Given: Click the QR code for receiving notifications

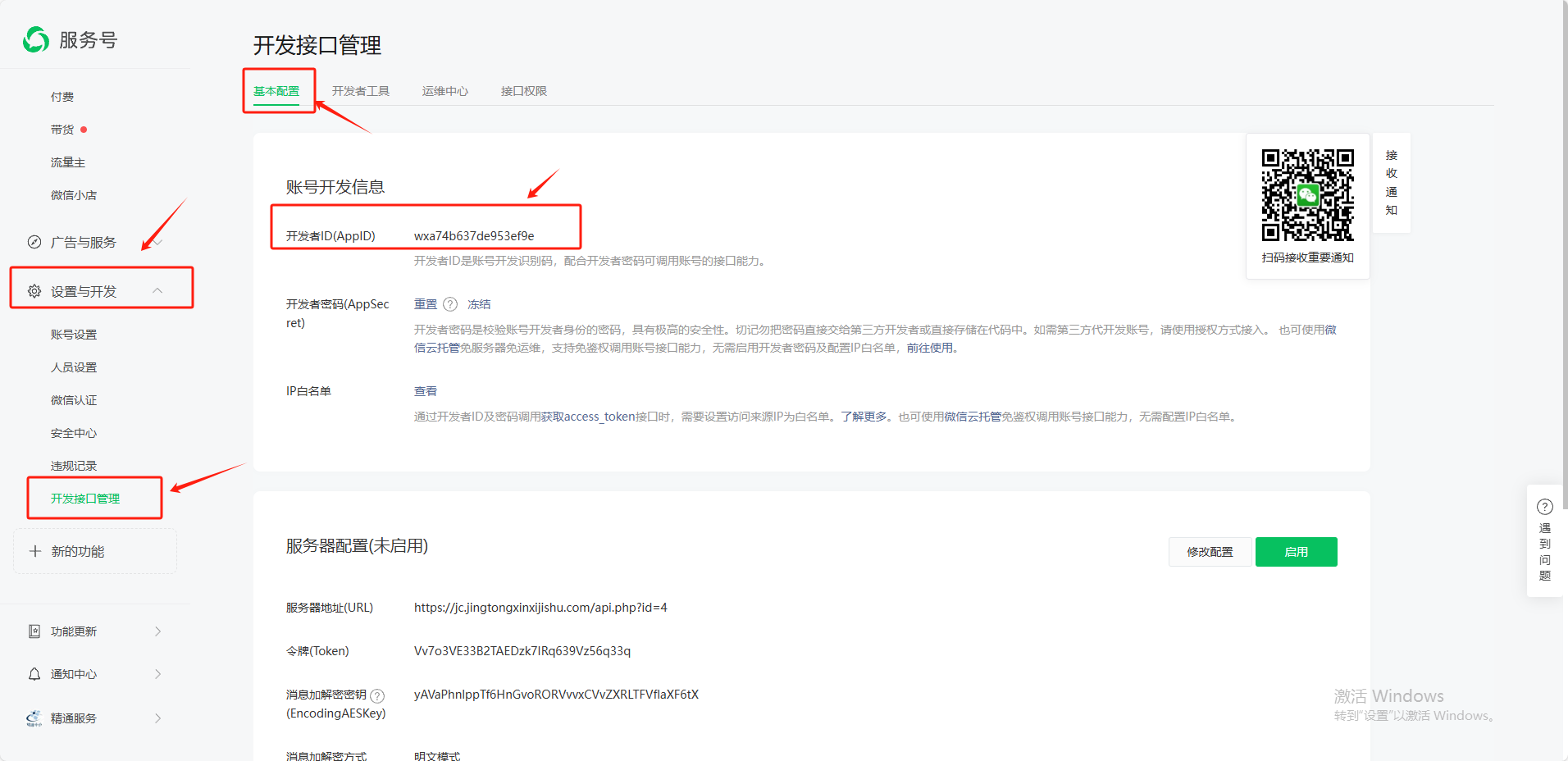Looking at the screenshot, I should tap(1307, 195).
